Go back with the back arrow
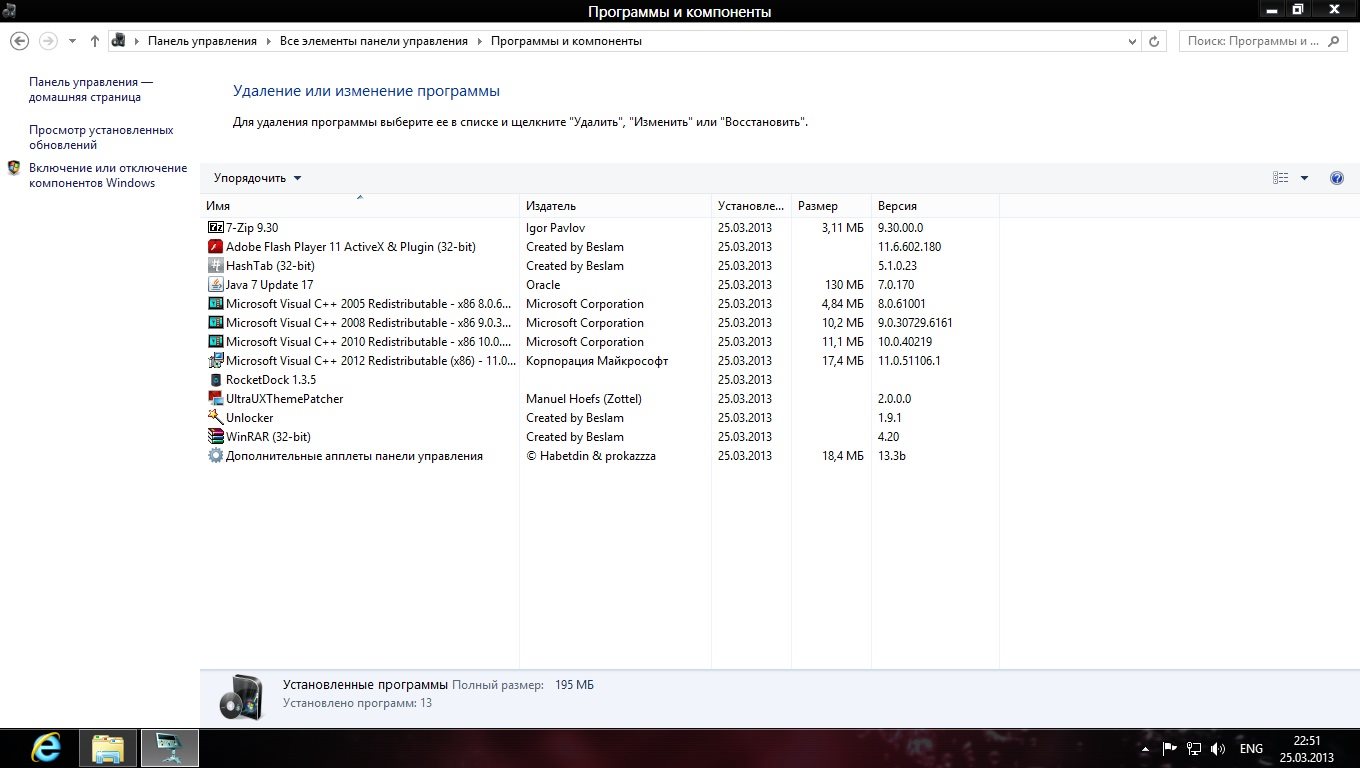This screenshot has width=1360, height=768. 19,41
